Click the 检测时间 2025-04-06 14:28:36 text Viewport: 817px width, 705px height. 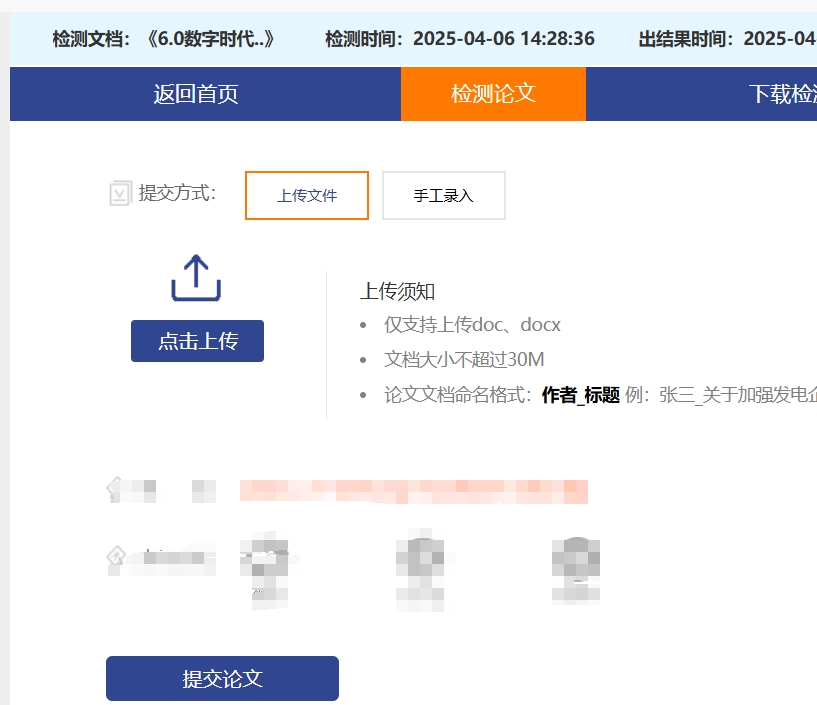[x=460, y=39]
